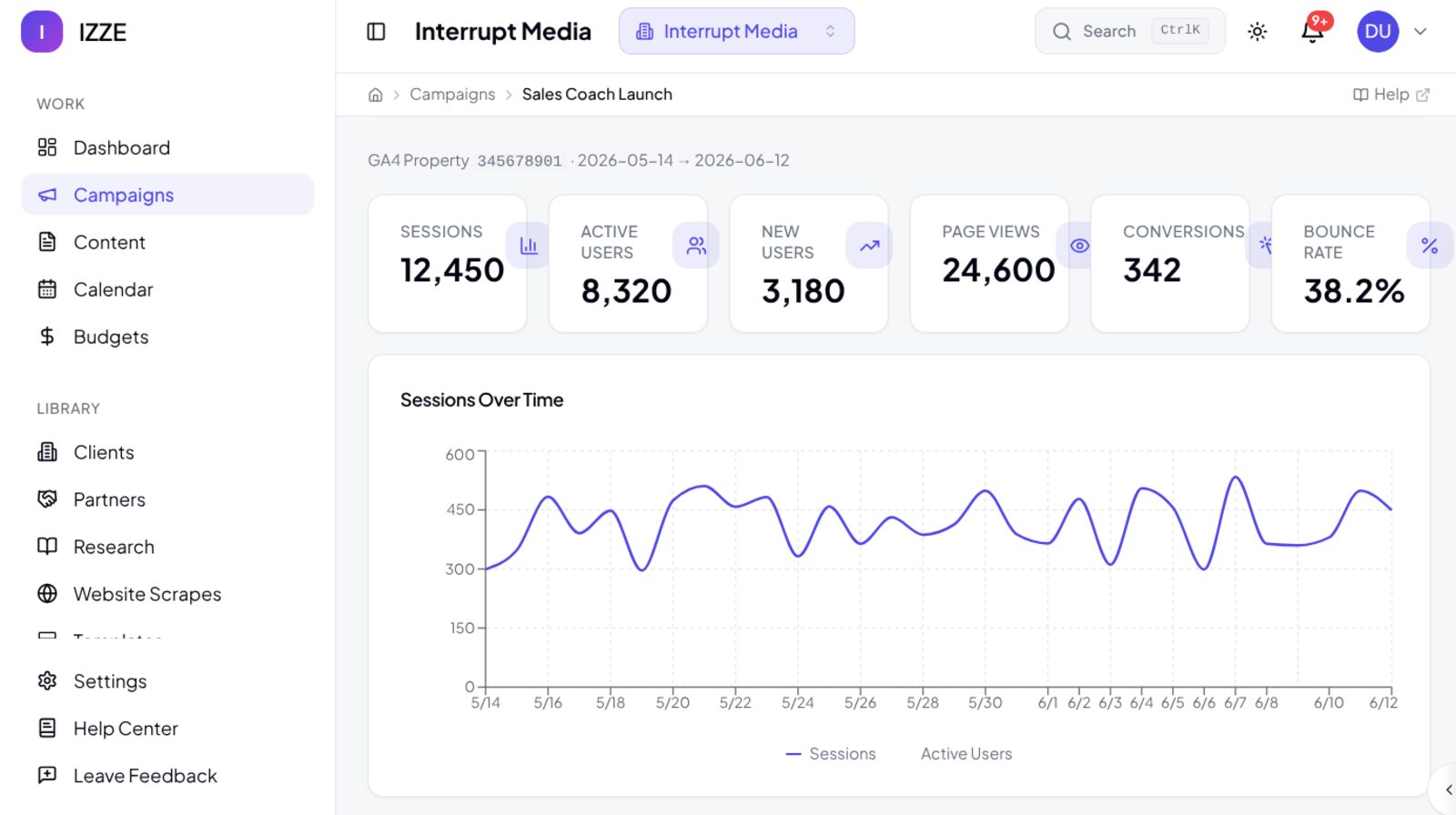The image size is (1456, 815).
Task: Click the Help Center icon
Action: coord(47,729)
